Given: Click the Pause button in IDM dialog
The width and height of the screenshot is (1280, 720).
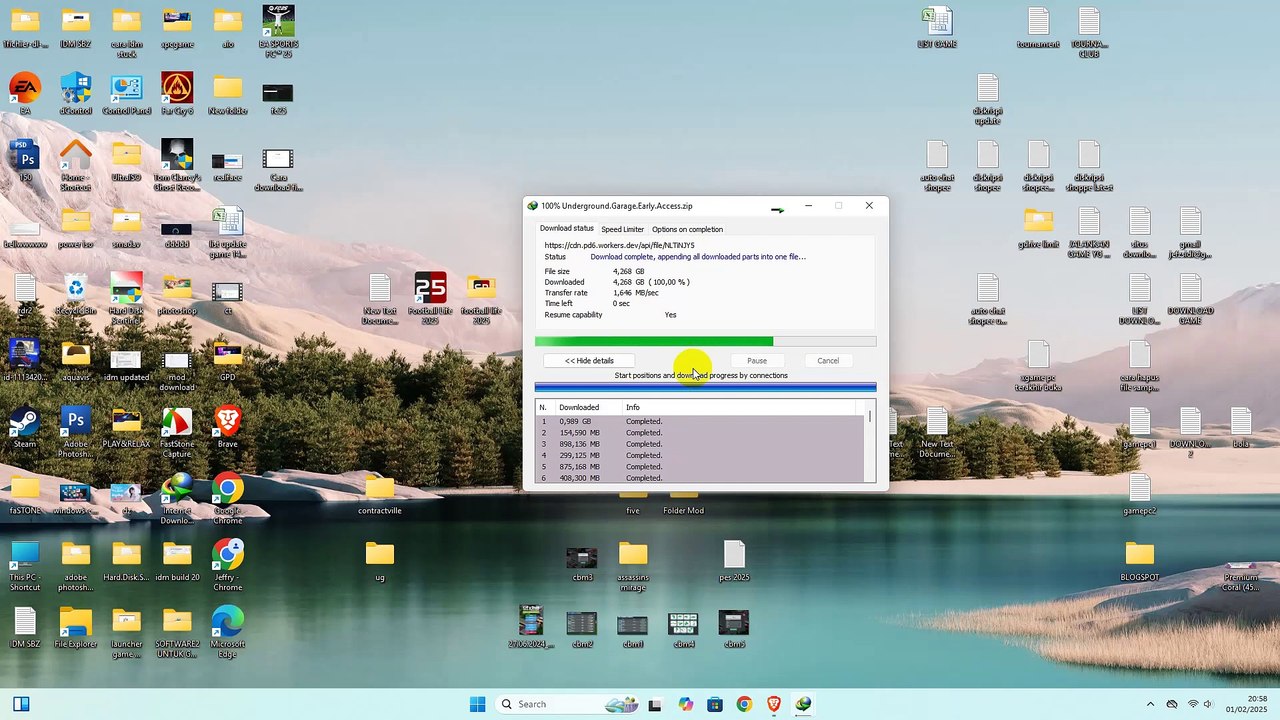Looking at the screenshot, I should (757, 361).
